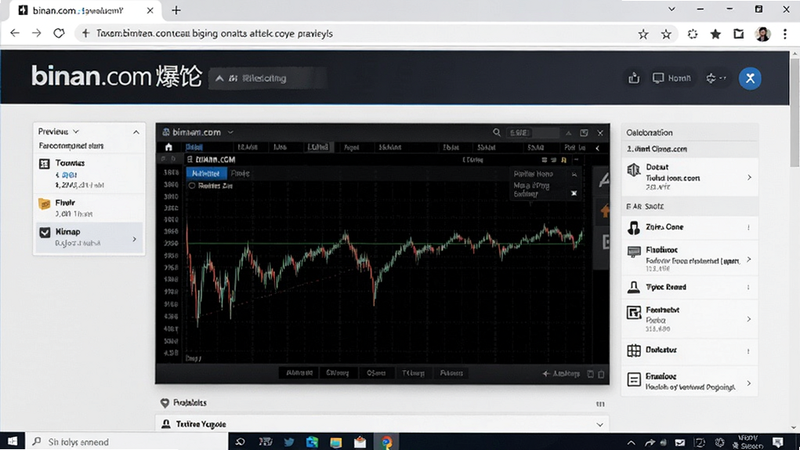
Task: Click the search input field in the chart window
Action: point(532,133)
